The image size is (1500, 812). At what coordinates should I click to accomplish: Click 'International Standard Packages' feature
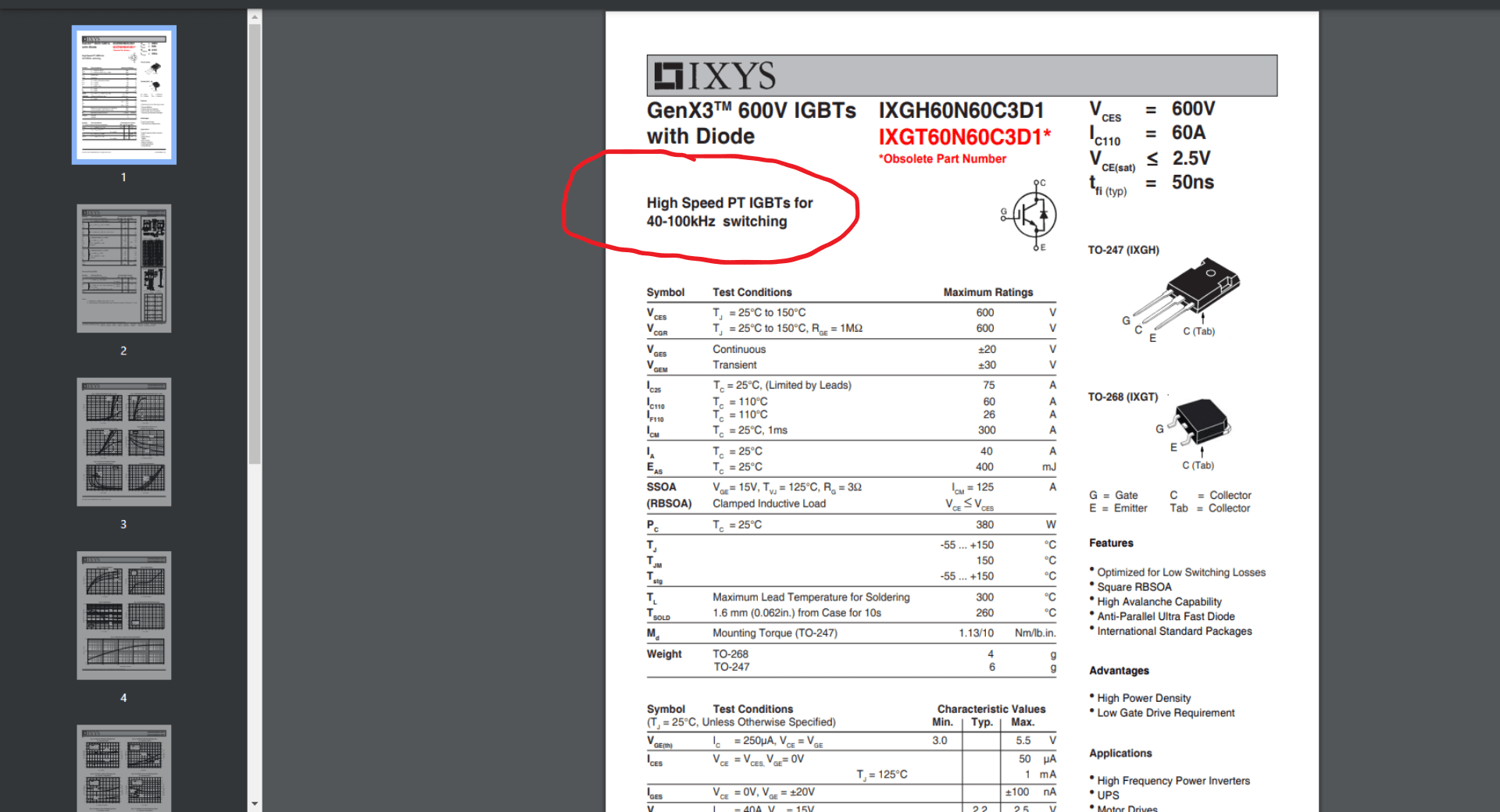(x=1174, y=632)
